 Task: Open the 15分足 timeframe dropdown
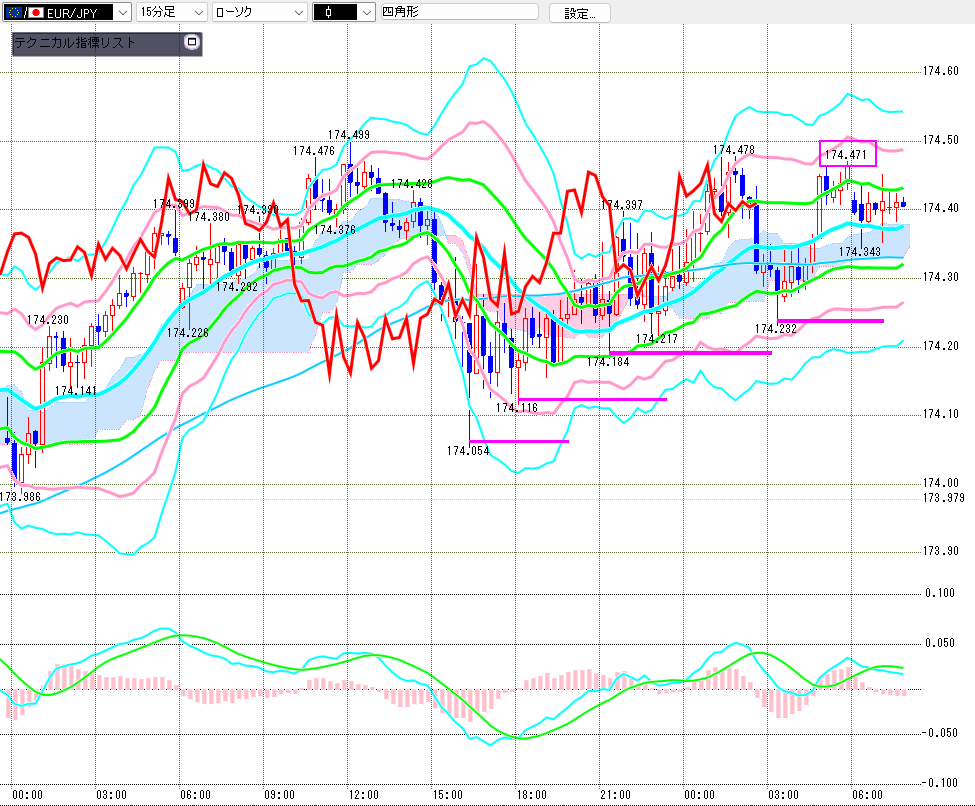[x=198, y=13]
